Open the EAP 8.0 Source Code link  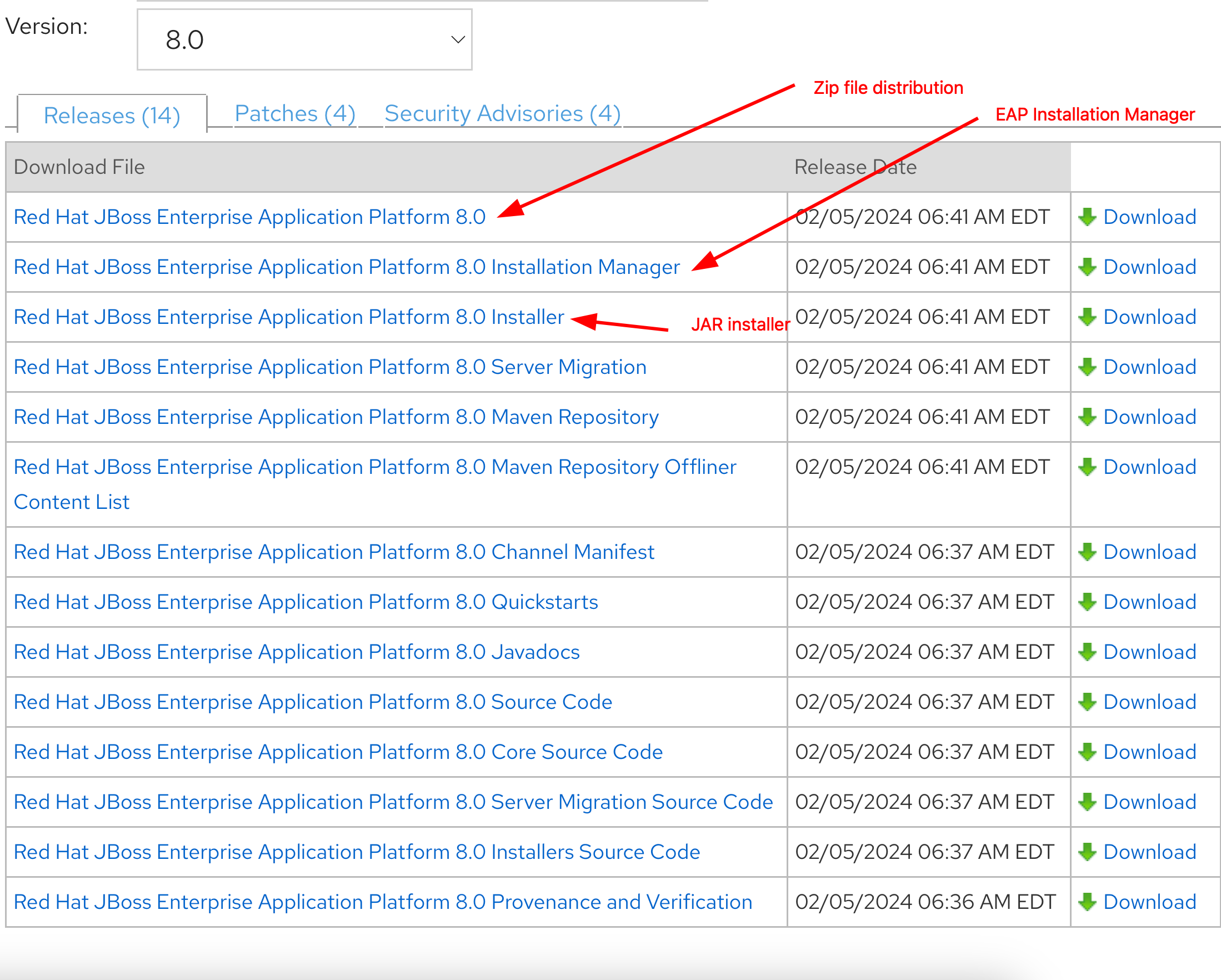pyautogui.click(x=312, y=702)
